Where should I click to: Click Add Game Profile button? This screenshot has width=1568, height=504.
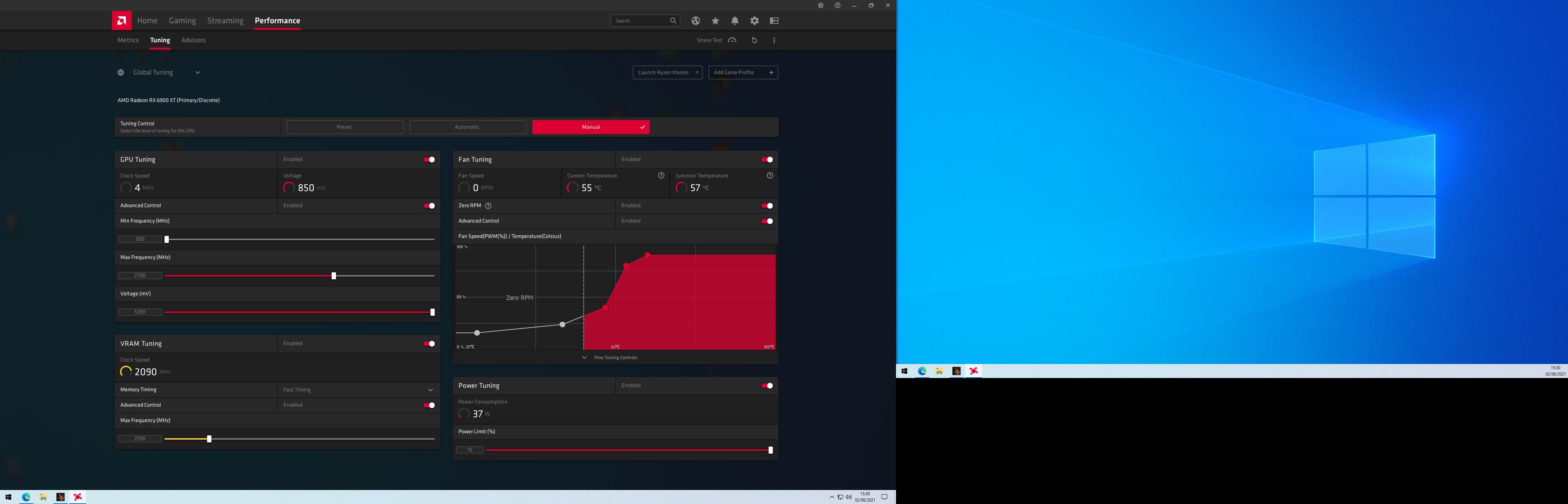(x=743, y=72)
